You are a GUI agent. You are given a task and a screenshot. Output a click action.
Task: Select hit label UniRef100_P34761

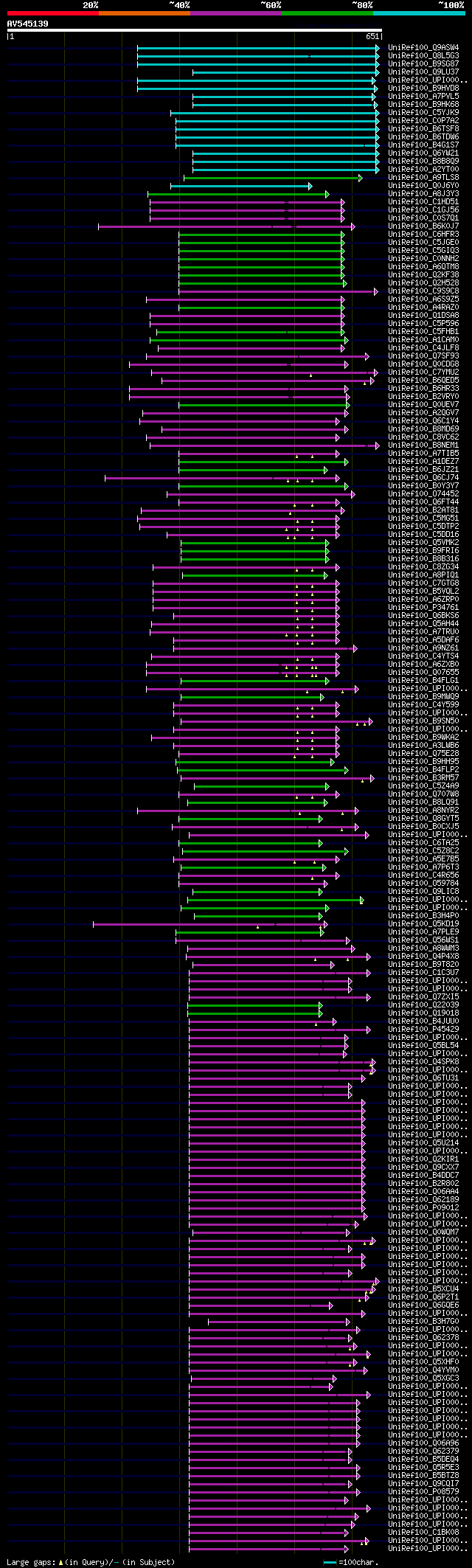tap(423, 607)
